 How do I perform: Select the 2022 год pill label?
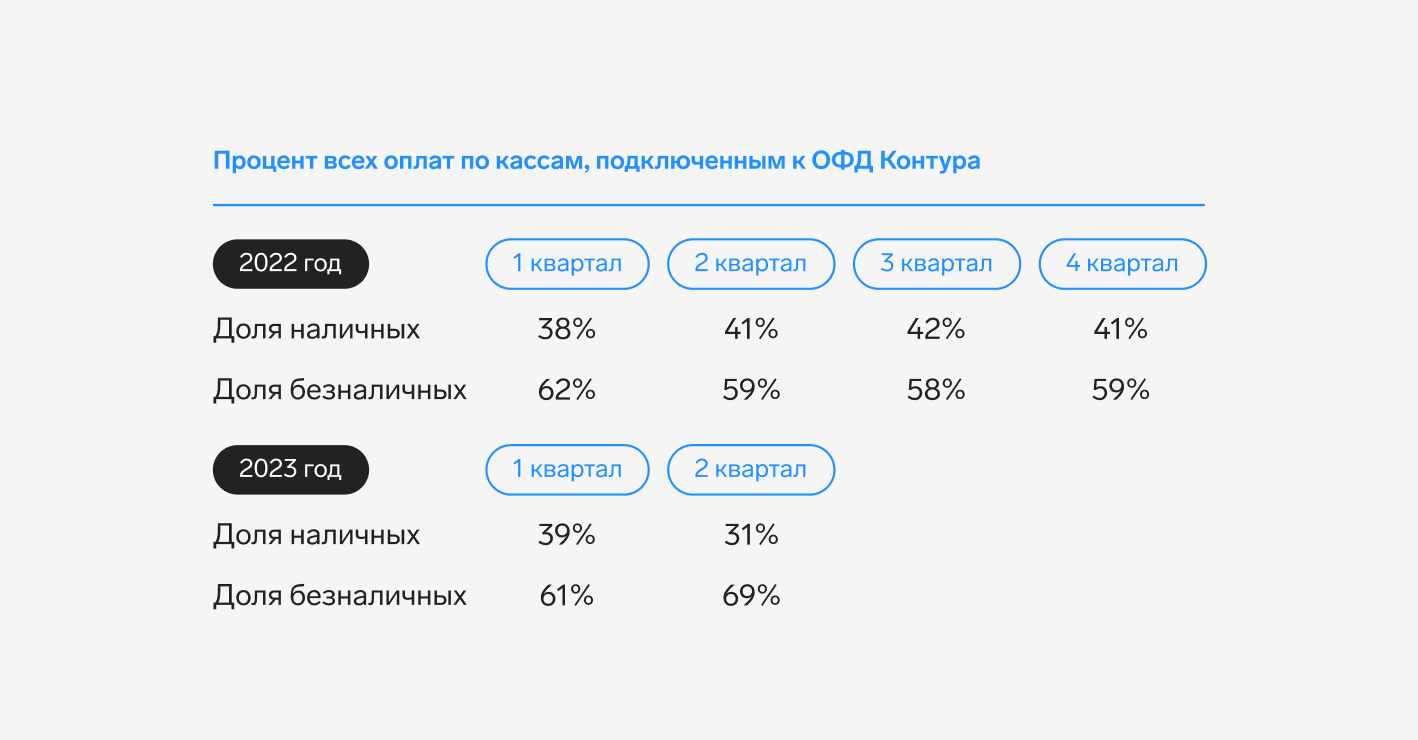[291, 264]
